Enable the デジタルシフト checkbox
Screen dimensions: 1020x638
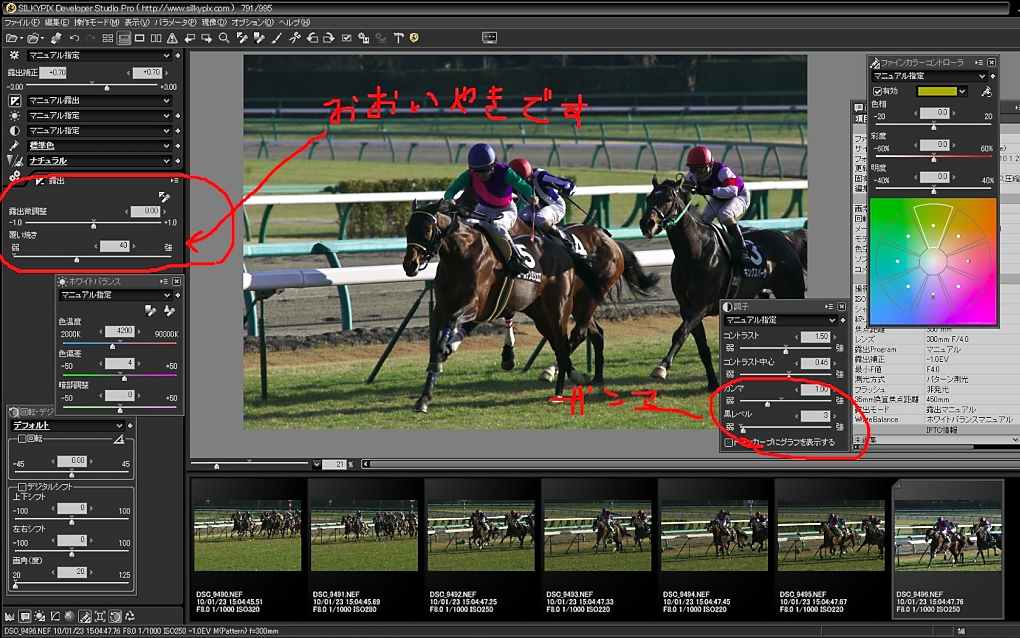[22, 486]
